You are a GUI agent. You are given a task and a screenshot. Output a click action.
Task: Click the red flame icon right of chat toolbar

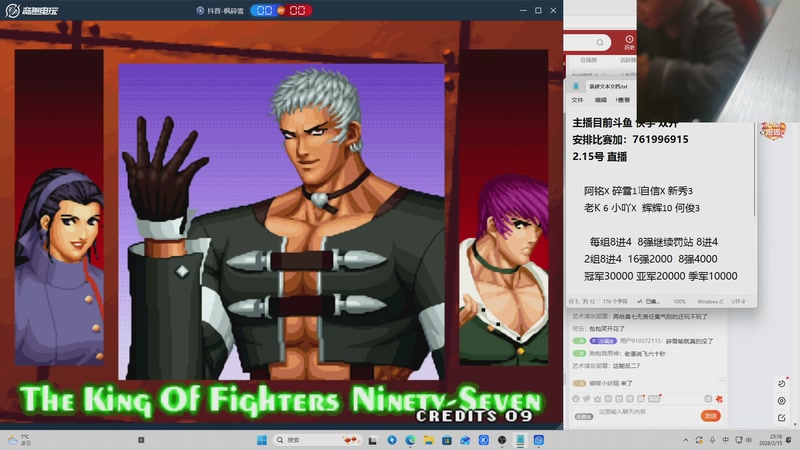coord(719,399)
